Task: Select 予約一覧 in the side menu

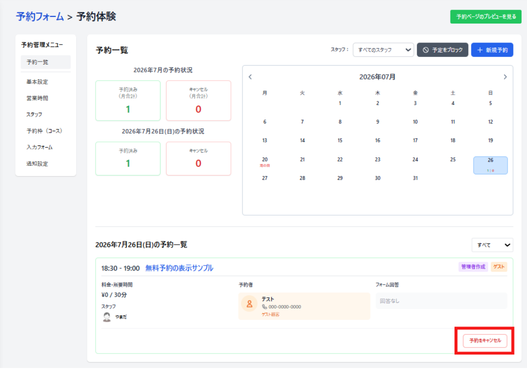Action: pos(46,62)
